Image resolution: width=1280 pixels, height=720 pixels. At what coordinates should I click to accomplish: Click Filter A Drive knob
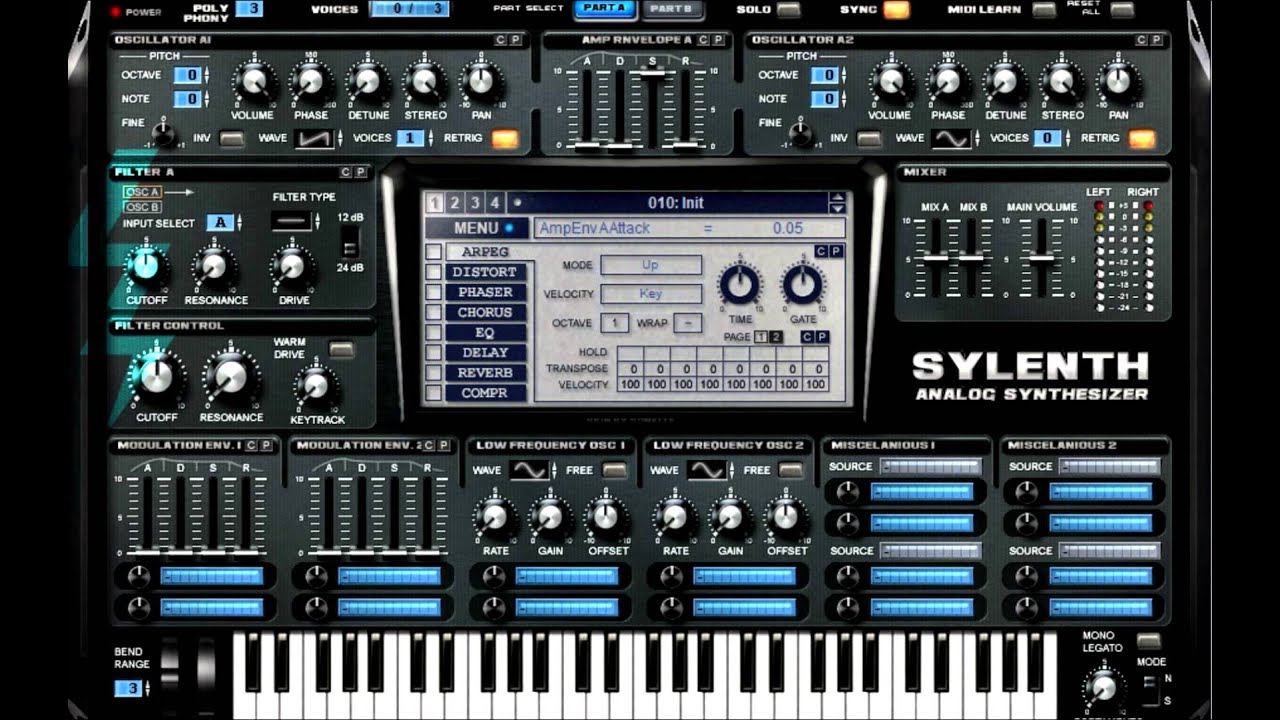292,266
